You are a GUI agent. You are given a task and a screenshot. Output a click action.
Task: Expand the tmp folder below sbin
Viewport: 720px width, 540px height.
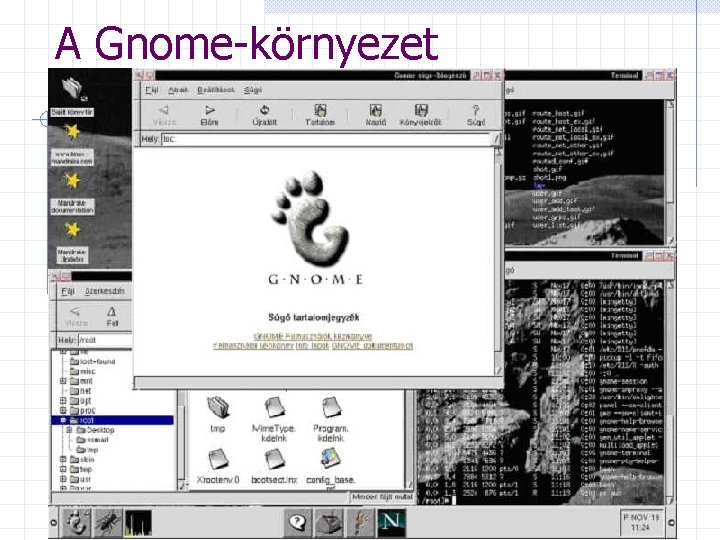click(x=63, y=469)
